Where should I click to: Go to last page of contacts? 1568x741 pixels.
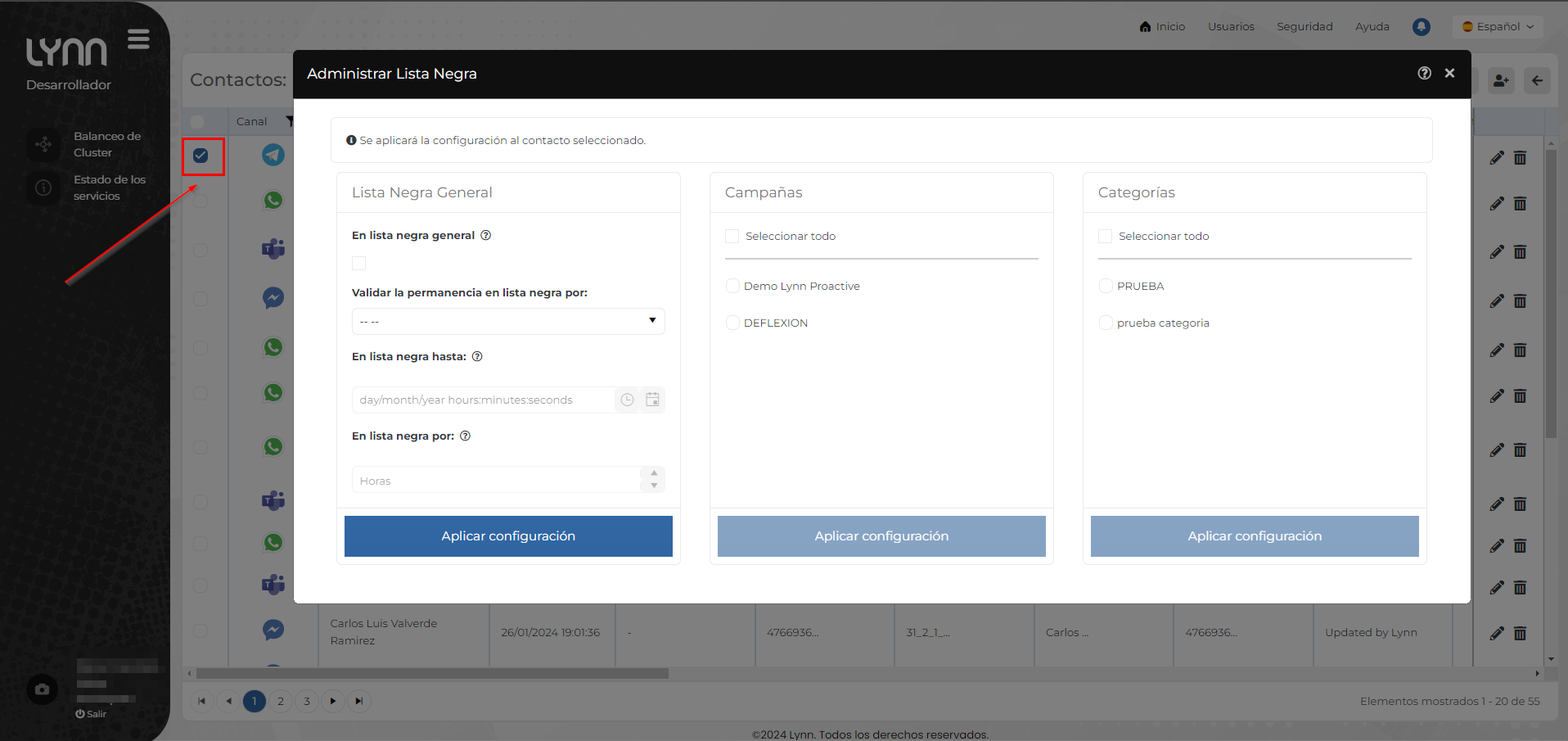[x=359, y=701]
